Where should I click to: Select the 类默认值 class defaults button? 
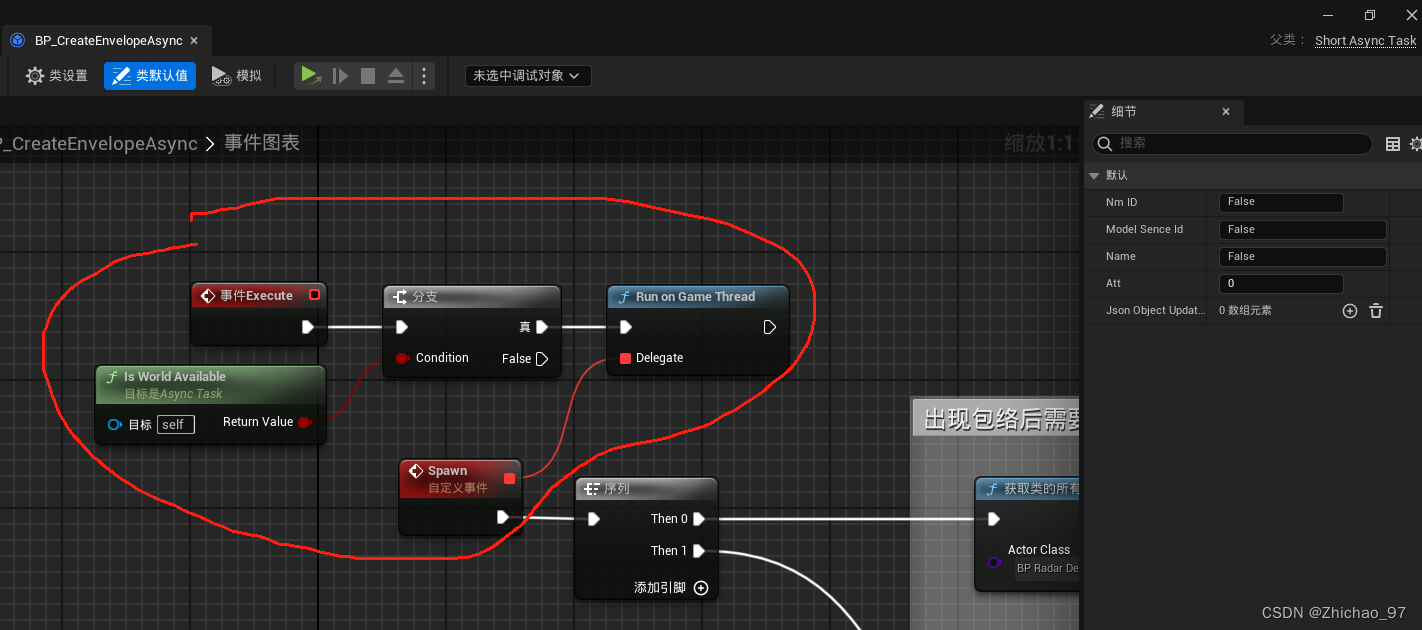point(150,76)
